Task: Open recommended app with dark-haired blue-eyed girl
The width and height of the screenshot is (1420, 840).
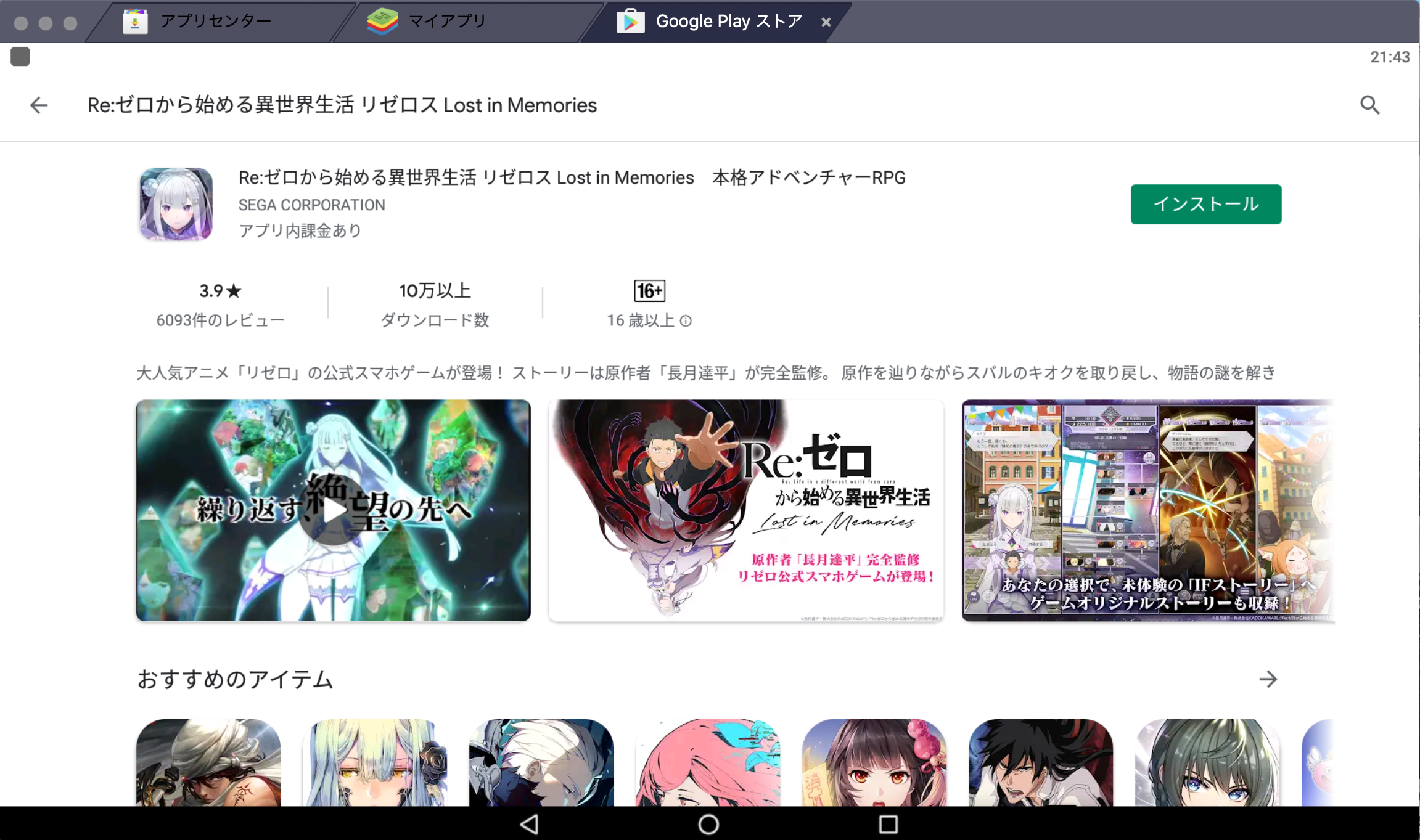Action: pos(1207,762)
